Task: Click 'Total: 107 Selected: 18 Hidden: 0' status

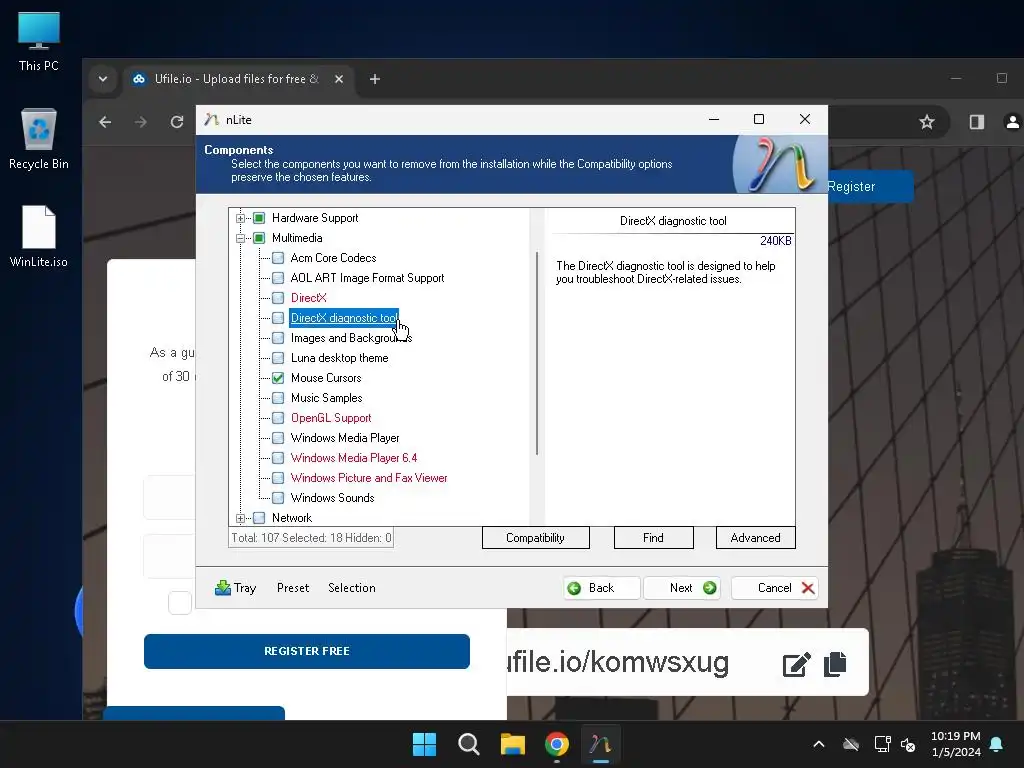Action: coord(311,538)
